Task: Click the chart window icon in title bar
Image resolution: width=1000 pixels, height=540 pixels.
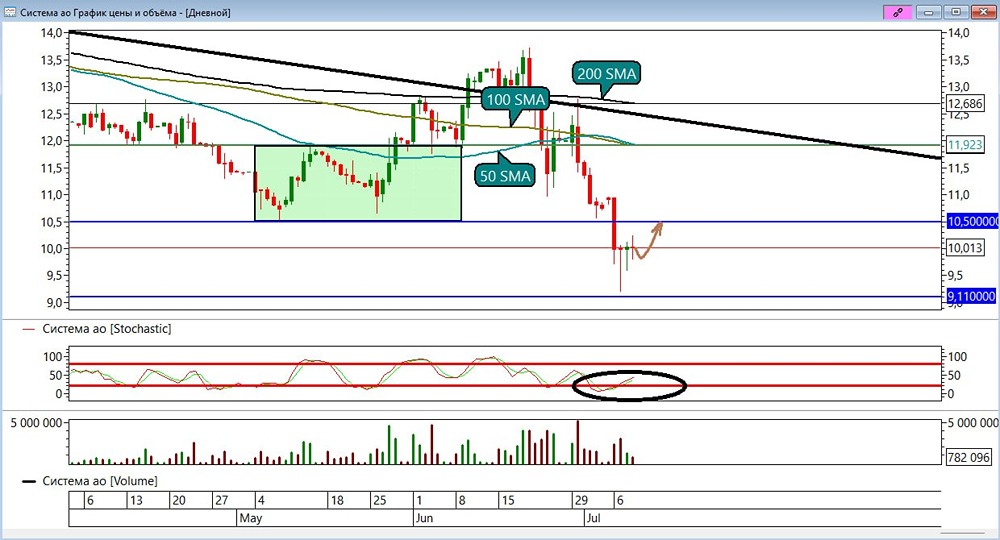Action: pyautogui.click(x=10, y=12)
